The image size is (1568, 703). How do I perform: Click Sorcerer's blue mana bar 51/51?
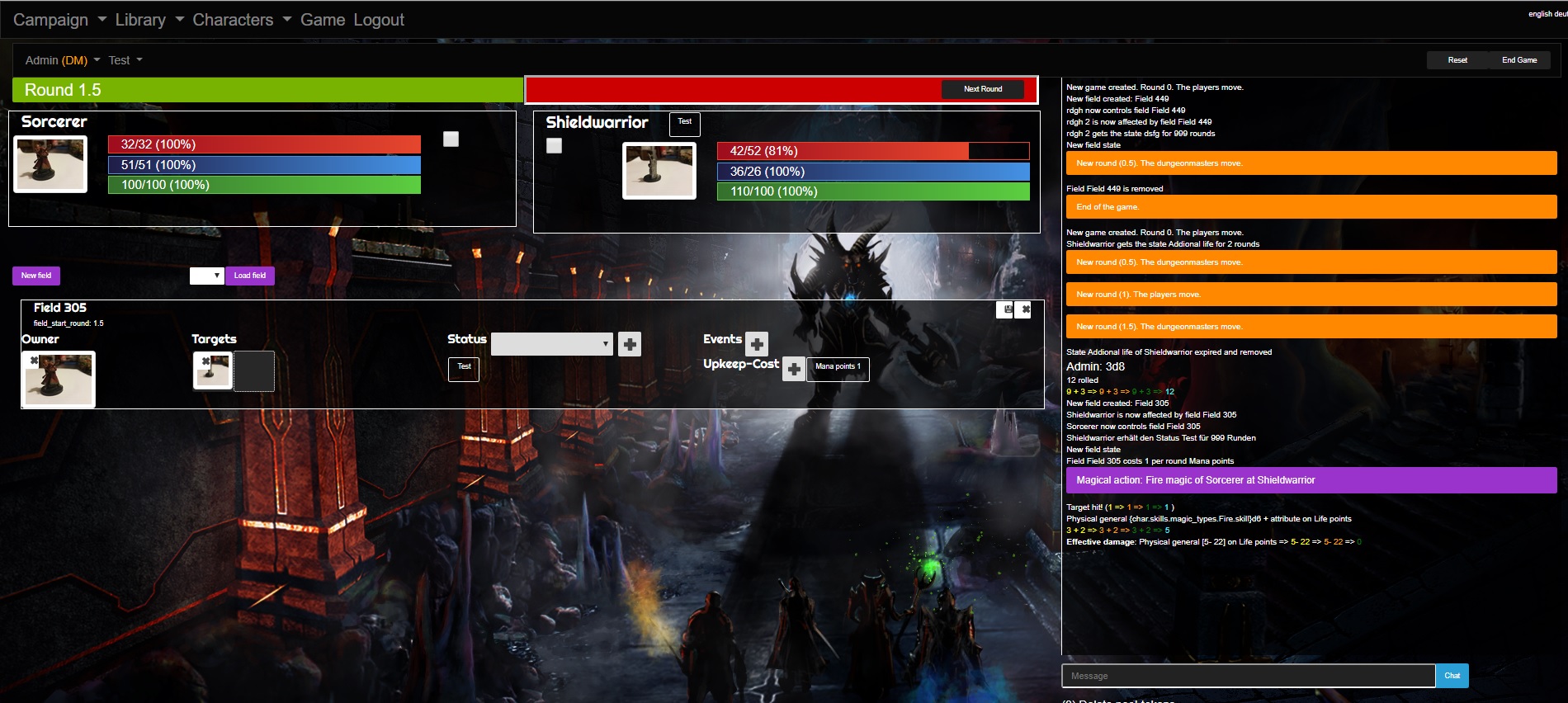pos(264,165)
